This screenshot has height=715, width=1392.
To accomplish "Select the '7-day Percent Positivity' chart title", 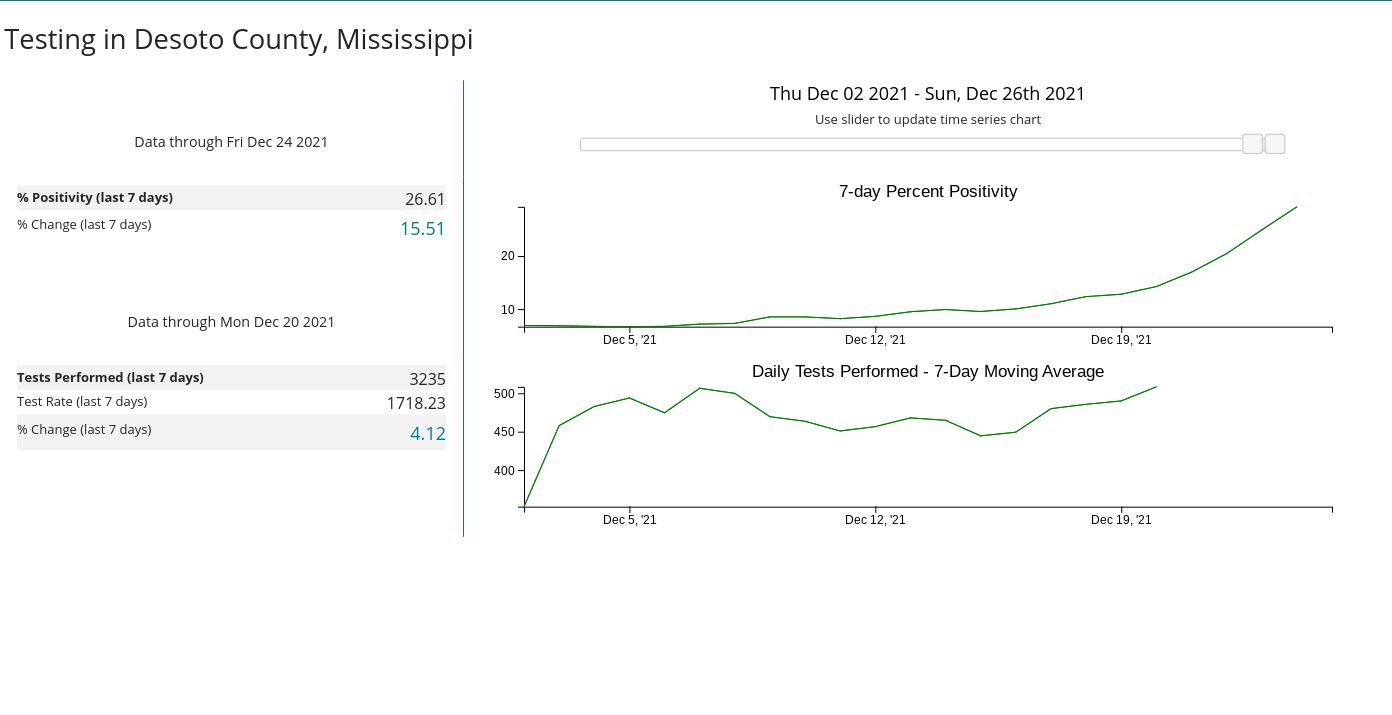I will point(928,192).
